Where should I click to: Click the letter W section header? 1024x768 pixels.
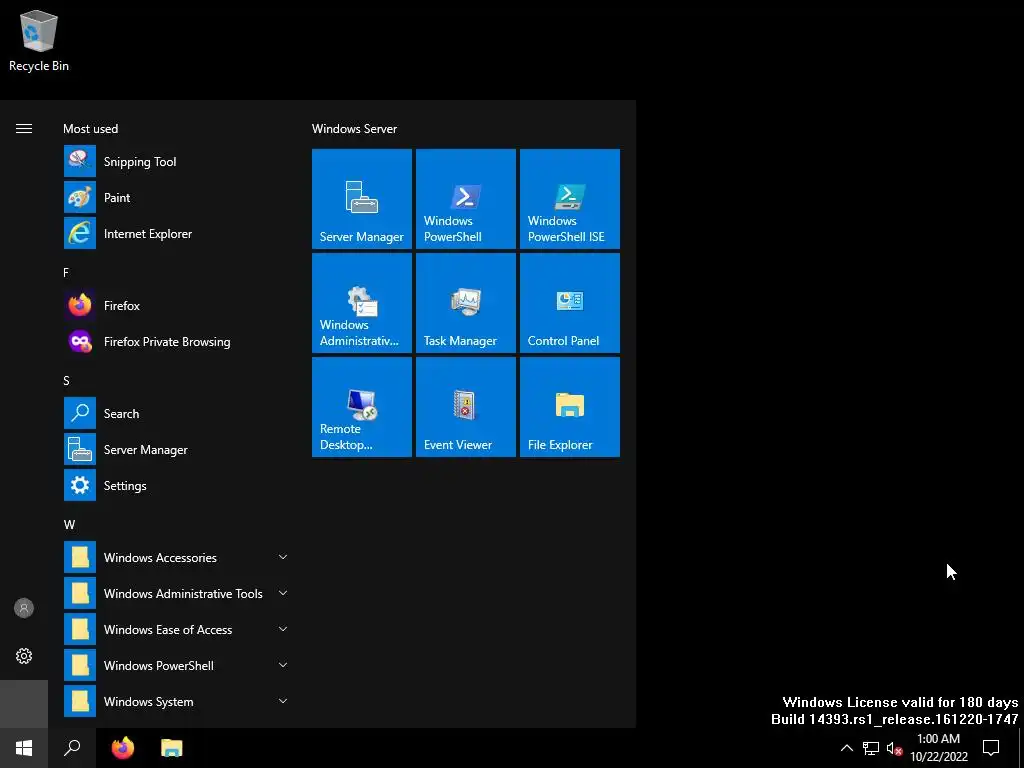(x=69, y=524)
